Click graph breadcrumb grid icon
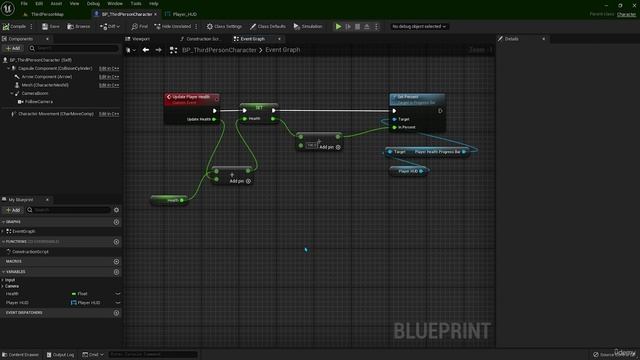640x360 pixels. point(173,50)
